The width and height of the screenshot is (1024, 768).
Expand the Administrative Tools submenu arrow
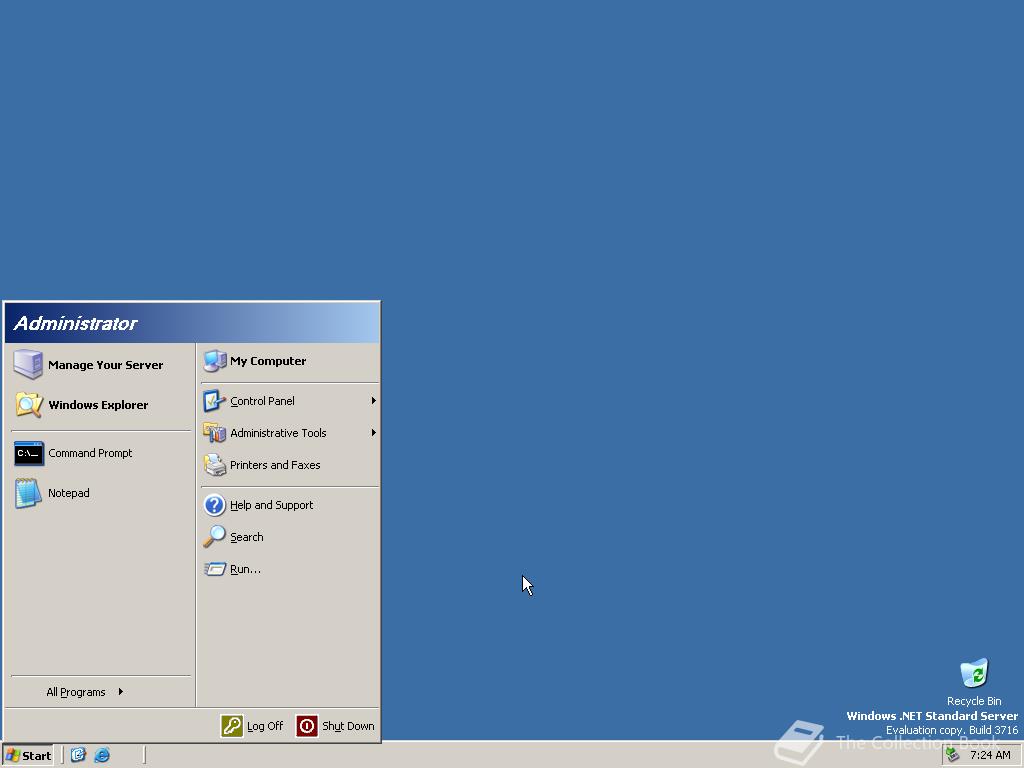(374, 432)
